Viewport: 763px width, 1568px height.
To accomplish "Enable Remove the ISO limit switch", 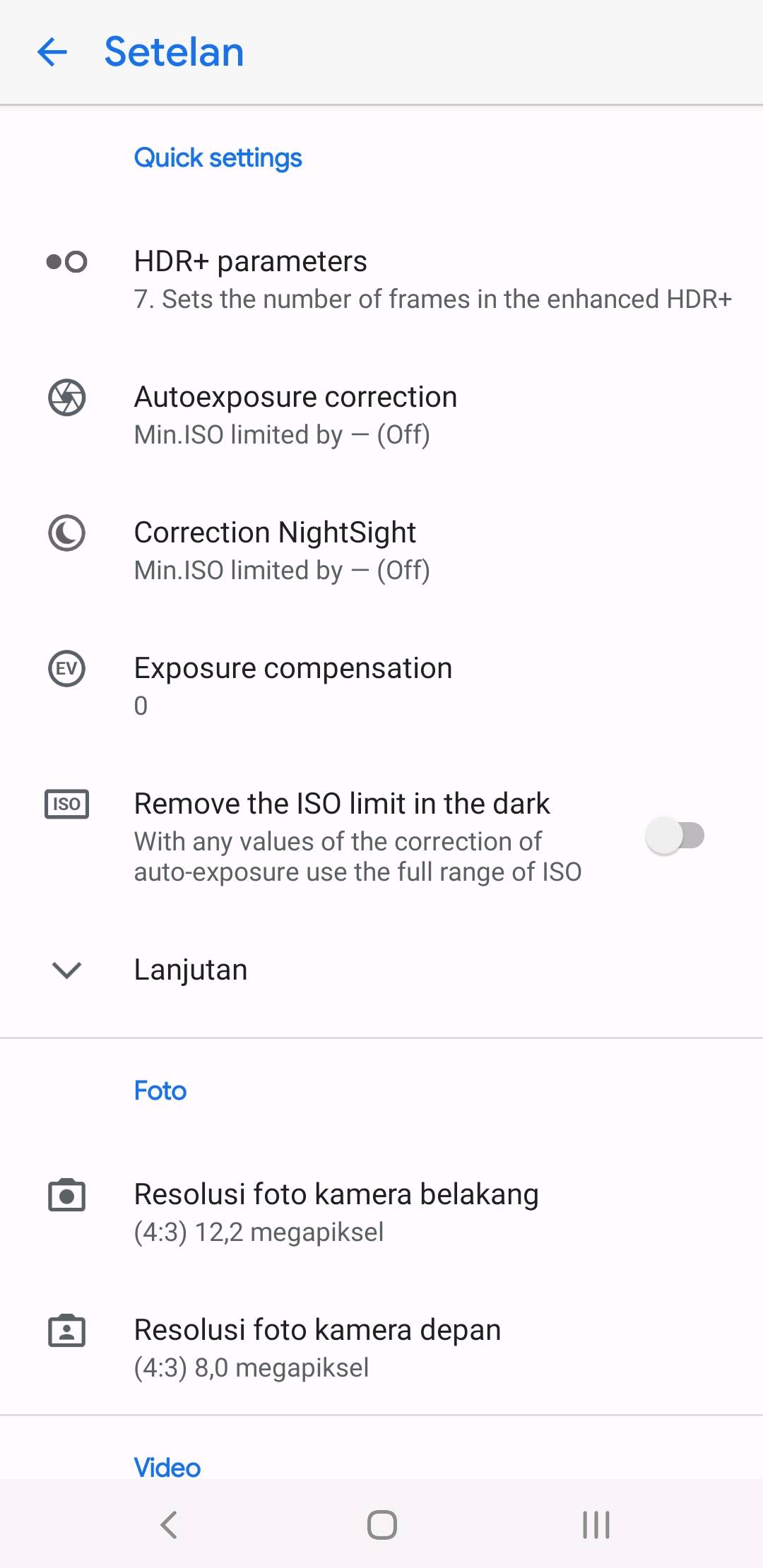I will 675,836.
